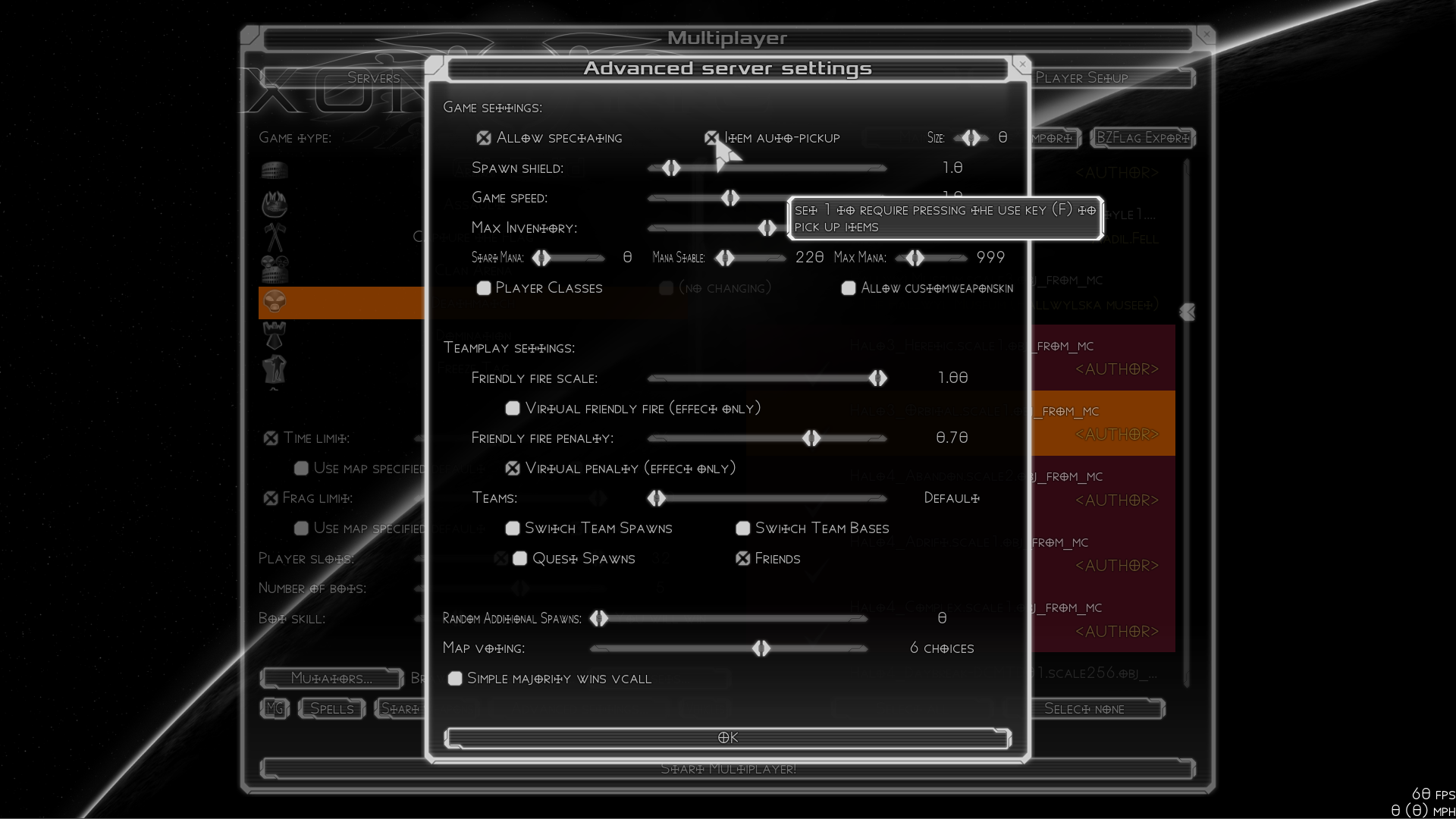Check Switch Team Spawns option
Image resolution: width=1456 pixels, height=819 pixels.
pos(513,529)
